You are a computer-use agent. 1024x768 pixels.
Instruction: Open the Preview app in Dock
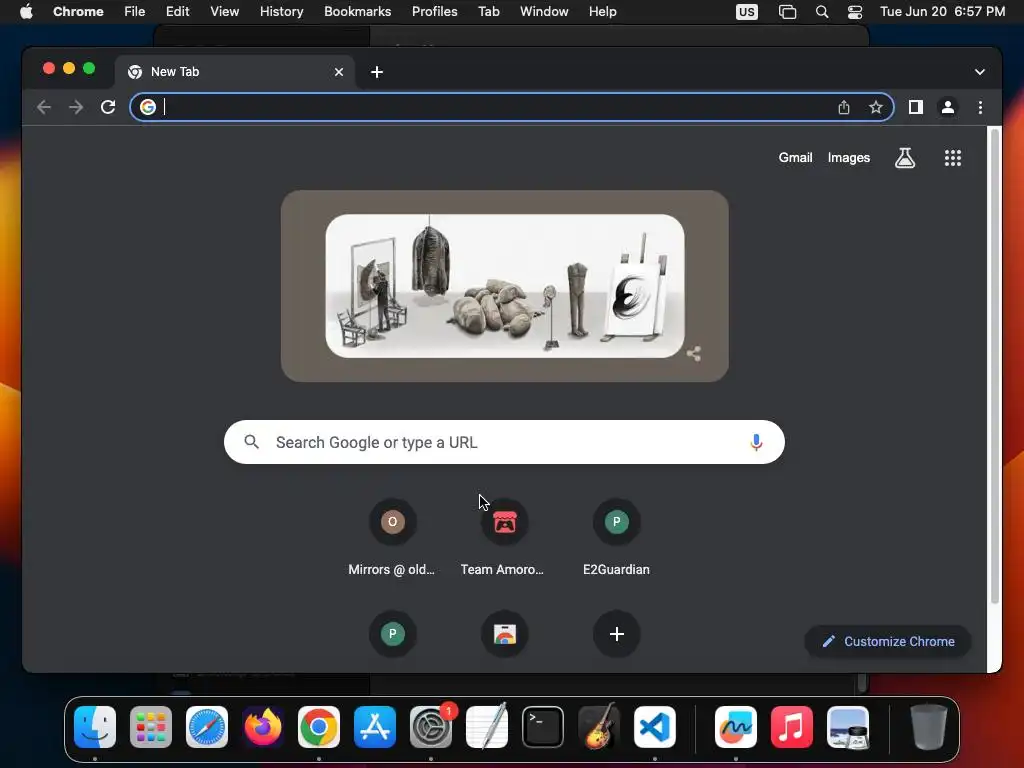[x=848, y=727]
